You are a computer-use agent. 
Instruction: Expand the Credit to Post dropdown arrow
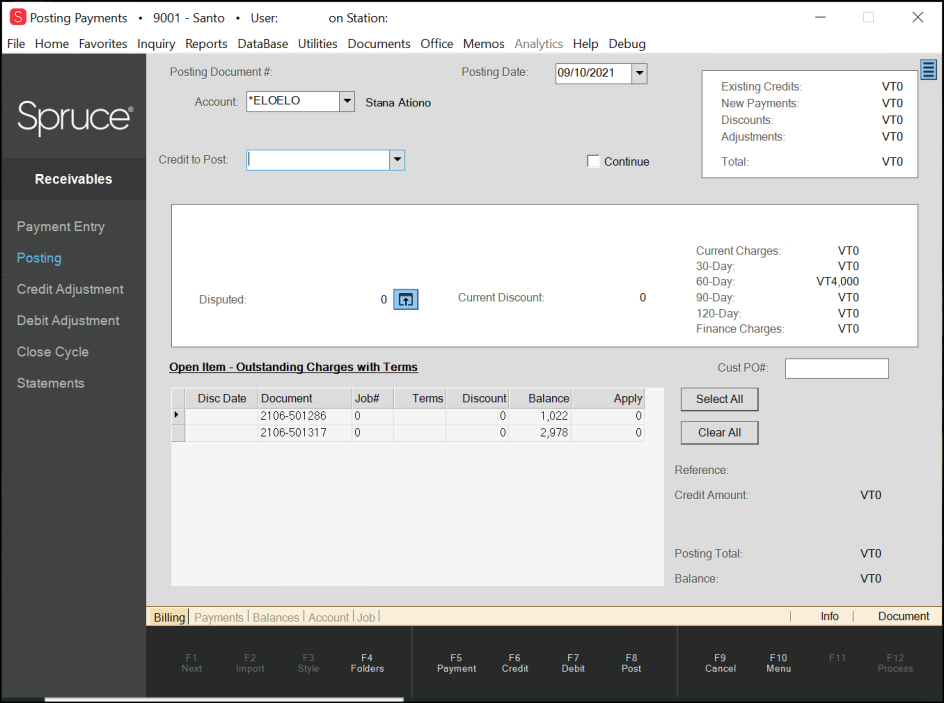(x=397, y=160)
